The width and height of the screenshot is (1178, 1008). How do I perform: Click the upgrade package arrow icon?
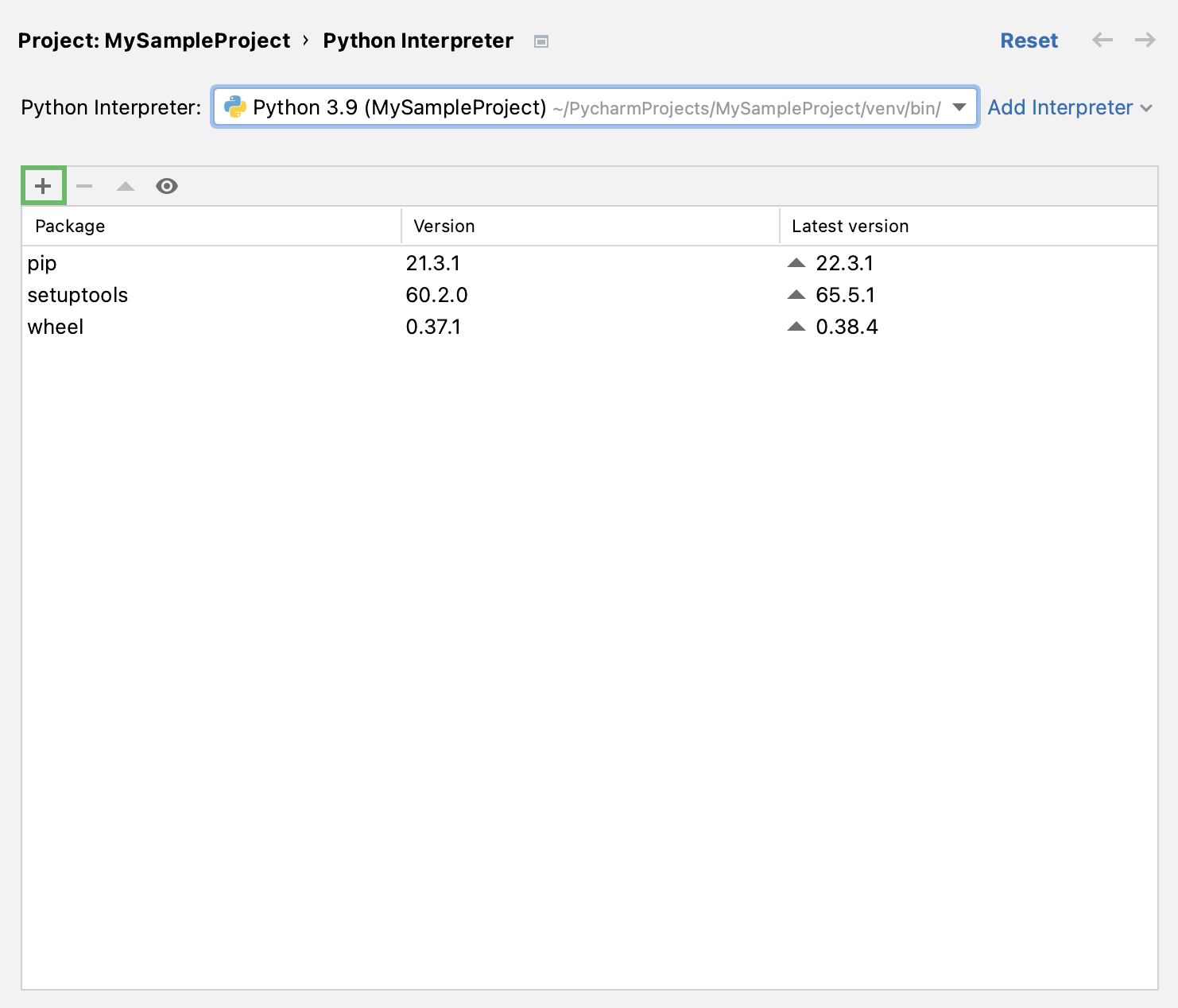[126, 185]
